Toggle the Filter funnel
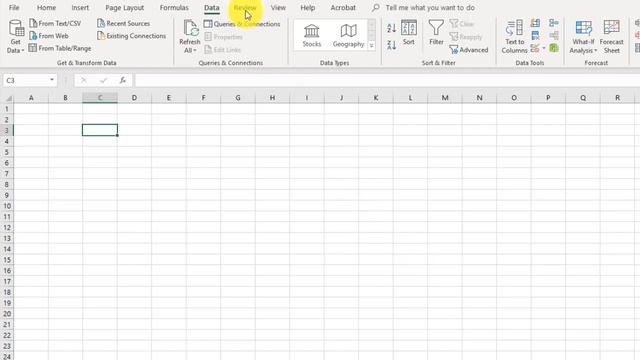This screenshot has height=360, width=640. (x=436, y=32)
